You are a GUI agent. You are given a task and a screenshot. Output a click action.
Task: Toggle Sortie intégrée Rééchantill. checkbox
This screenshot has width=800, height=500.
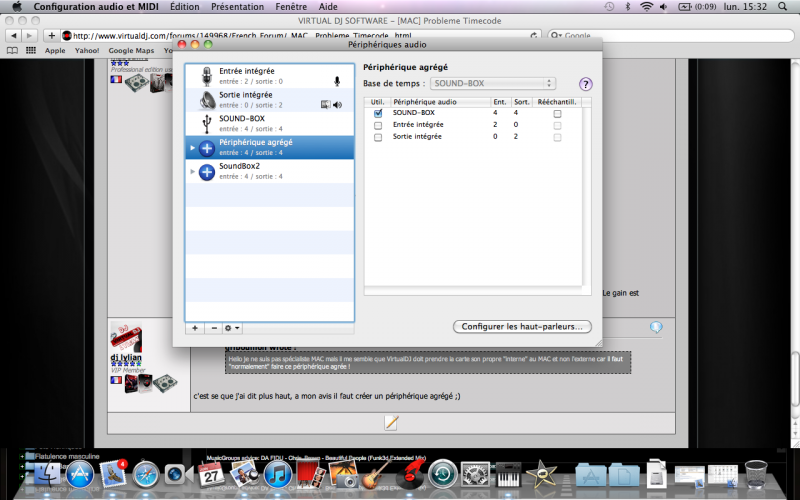(557, 137)
